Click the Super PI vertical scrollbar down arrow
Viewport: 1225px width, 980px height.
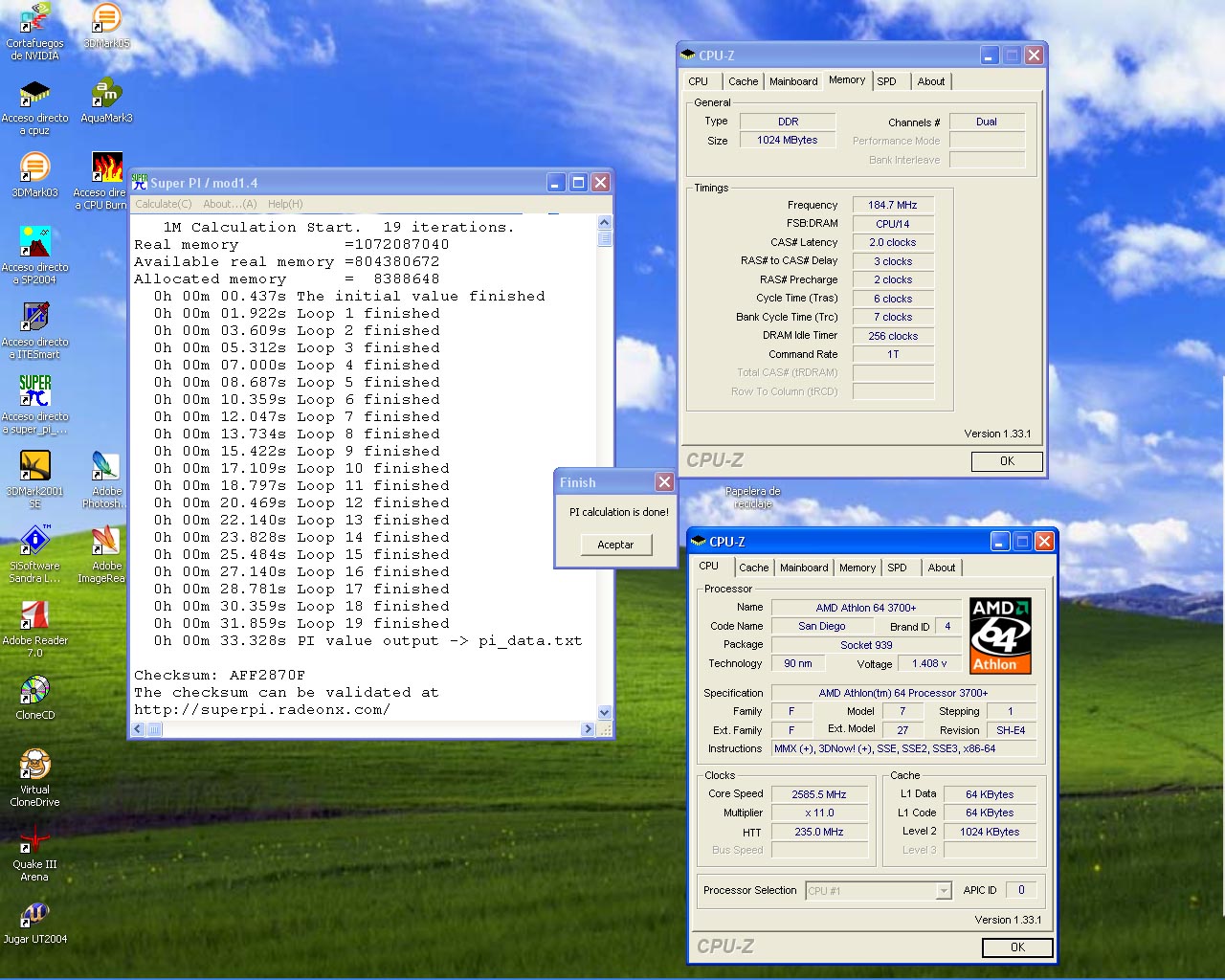[x=604, y=712]
